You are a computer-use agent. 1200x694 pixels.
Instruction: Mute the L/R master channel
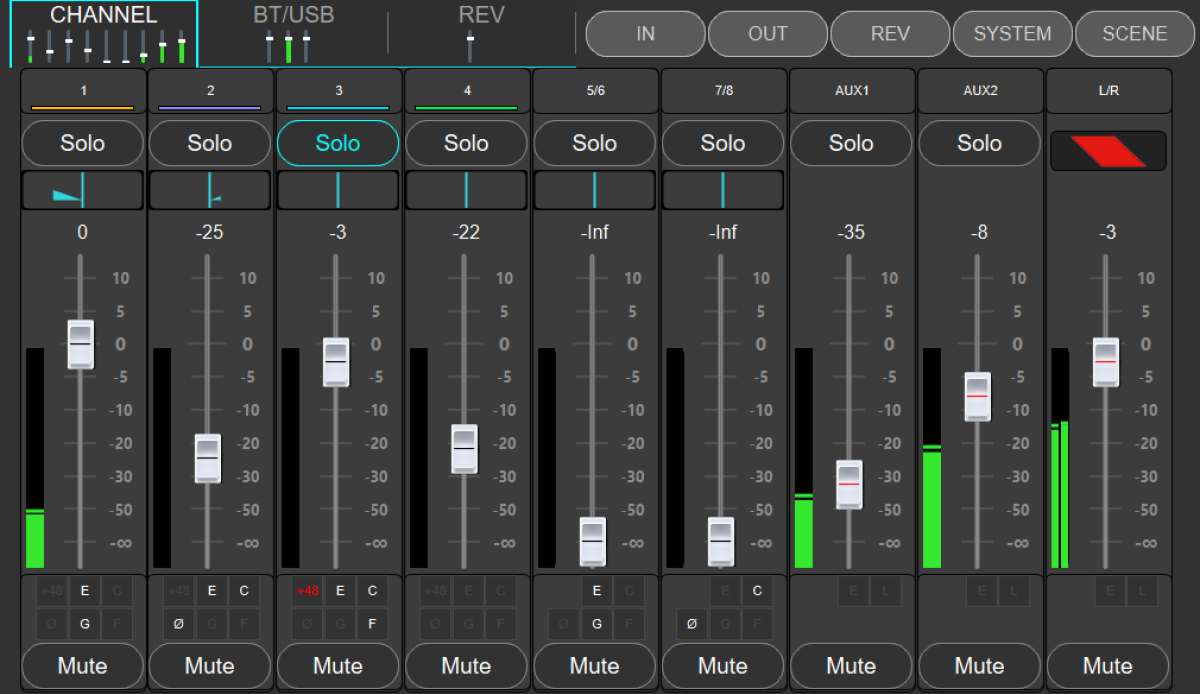click(x=1107, y=666)
